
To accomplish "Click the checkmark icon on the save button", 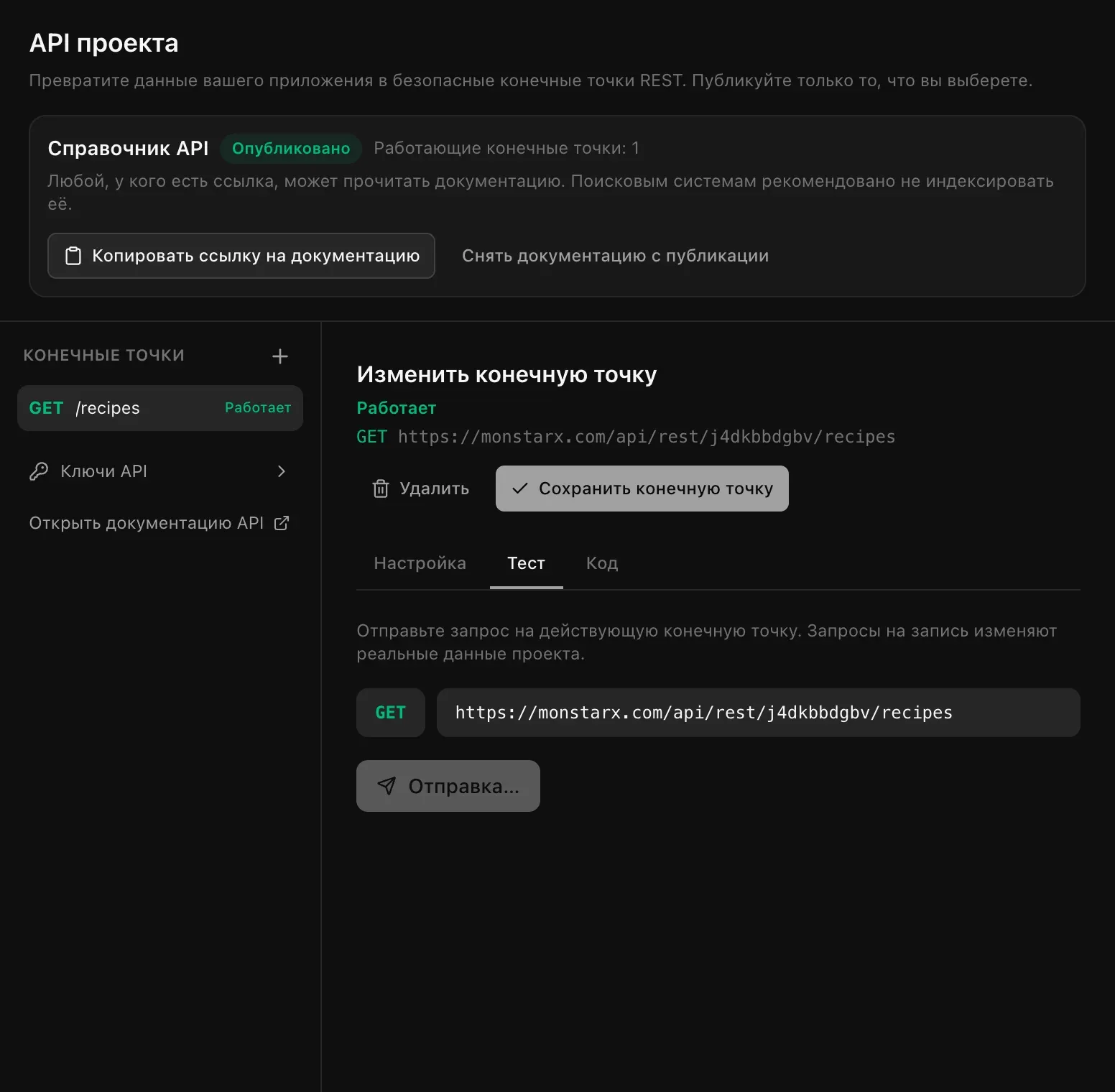I will 520,489.
